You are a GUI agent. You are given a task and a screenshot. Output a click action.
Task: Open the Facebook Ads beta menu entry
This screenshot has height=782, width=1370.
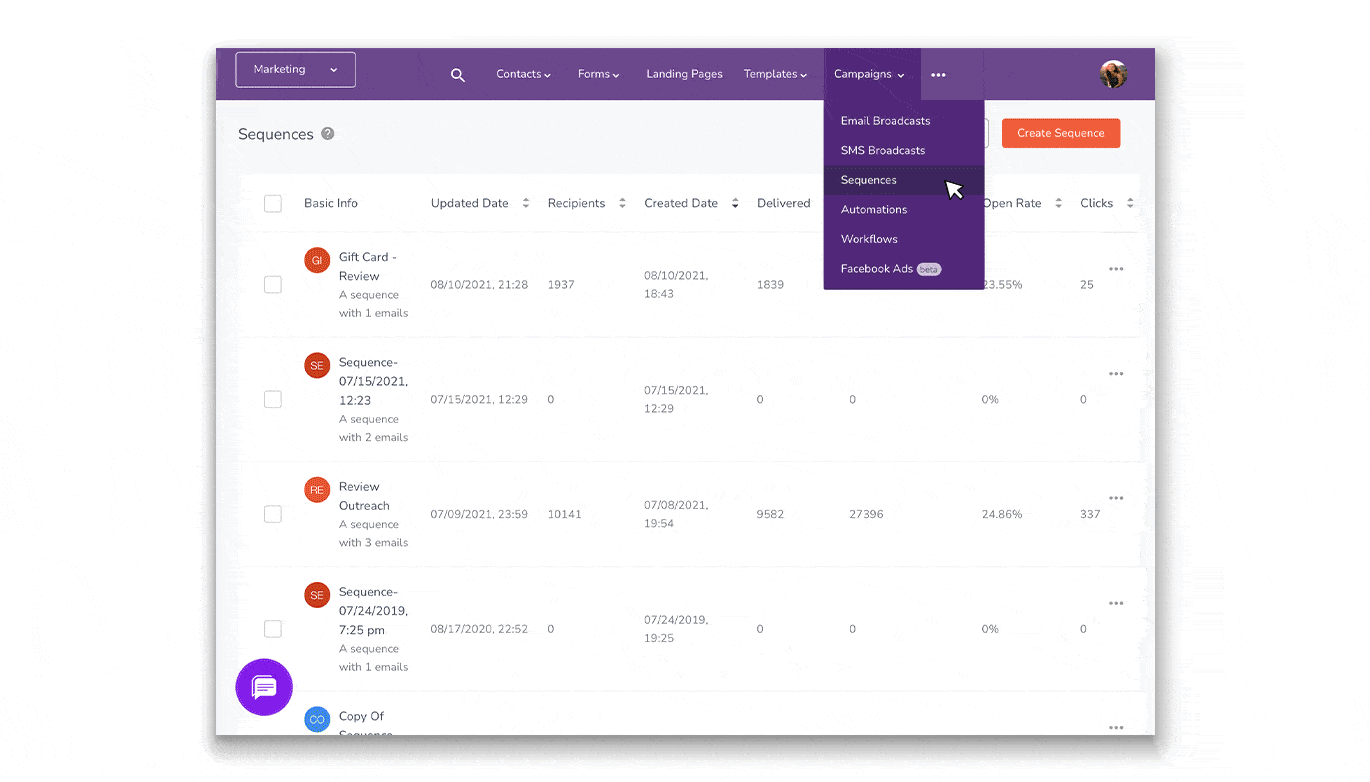pyautogui.click(x=877, y=269)
